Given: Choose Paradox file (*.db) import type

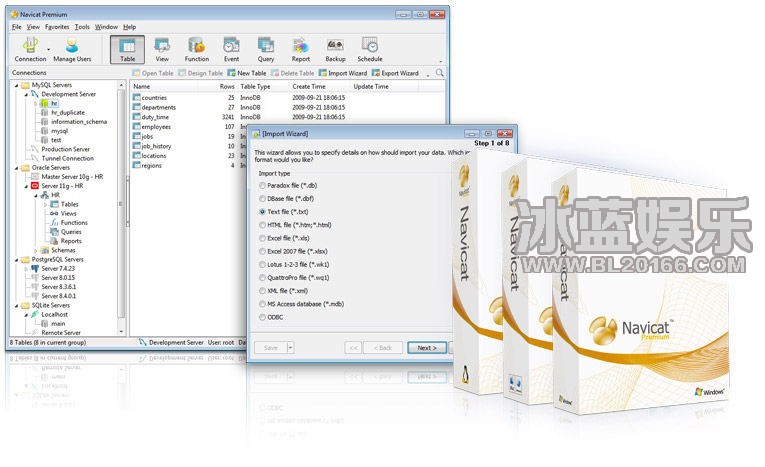Looking at the screenshot, I should 288,185.
